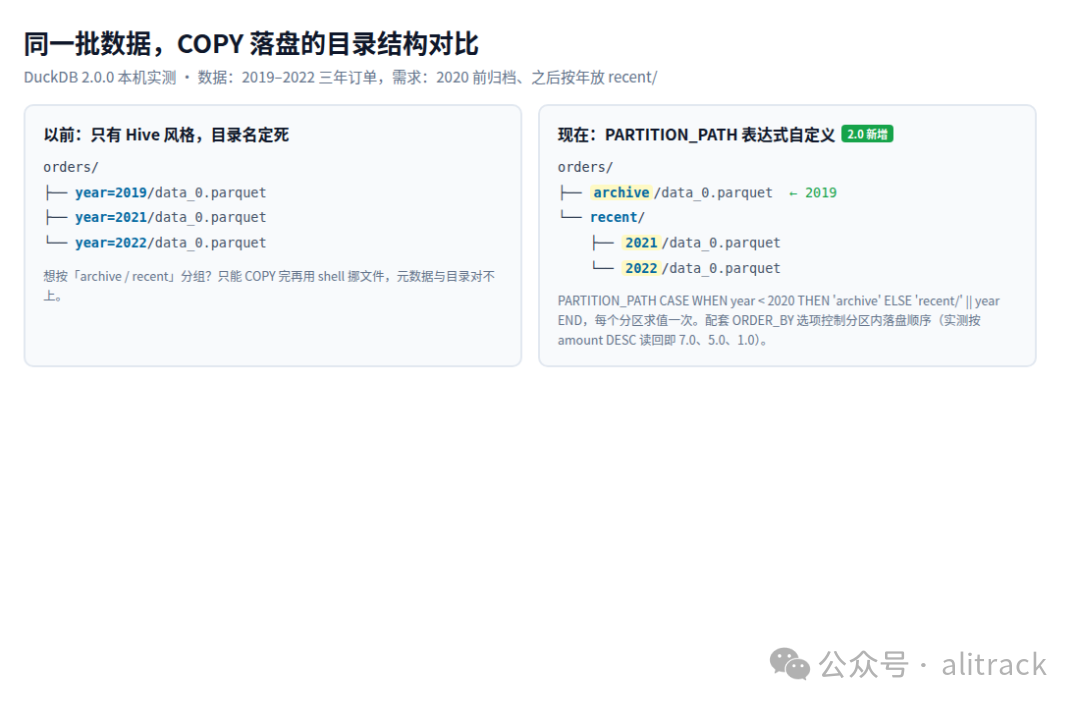The image size is (1080, 707).
Task: Click the green ← 2019 annotation
Action: click(813, 193)
